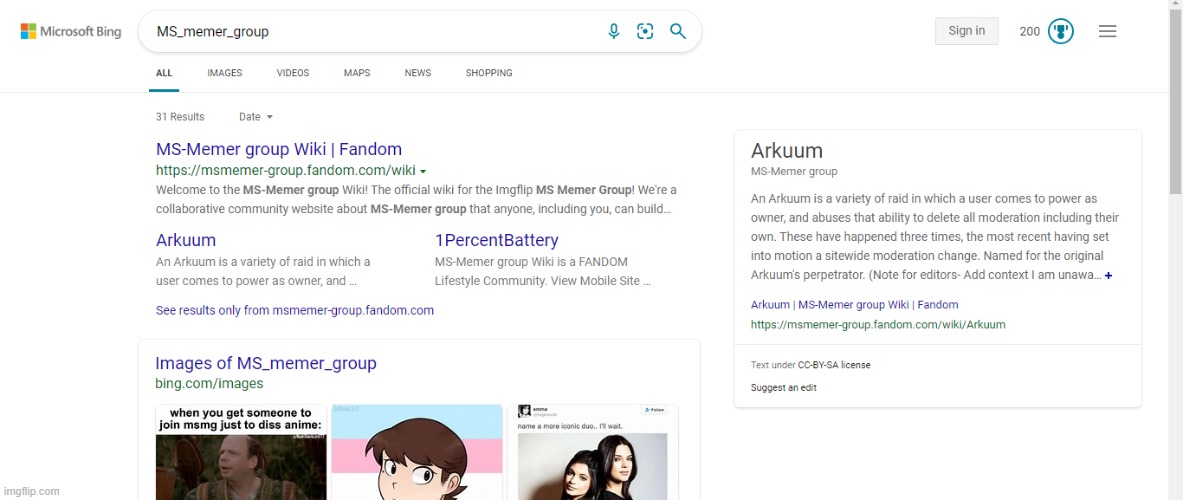Open the 1PercentBattery sublink
Screen dimensions: 1183x500
coord(496,240)
